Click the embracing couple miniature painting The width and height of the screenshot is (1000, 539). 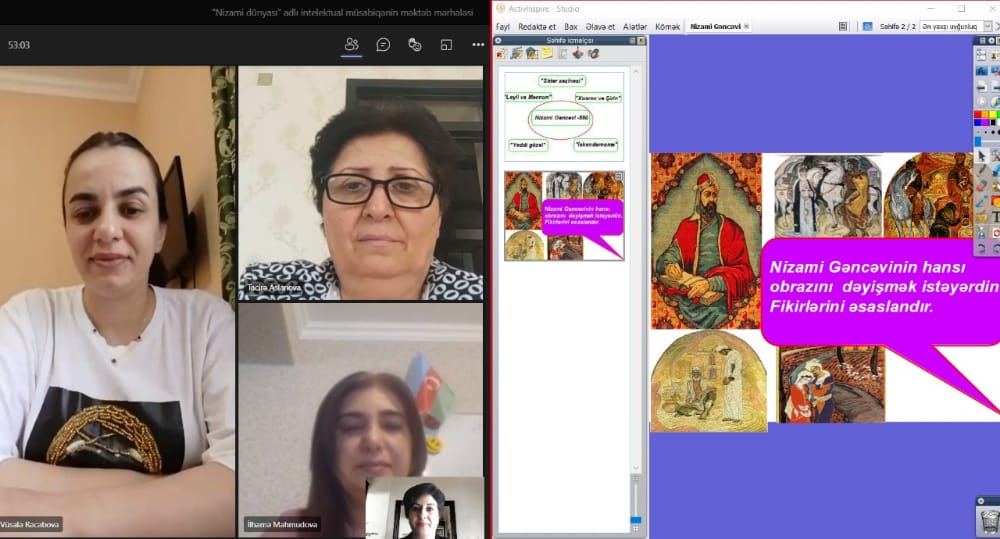tap(831, 384)
